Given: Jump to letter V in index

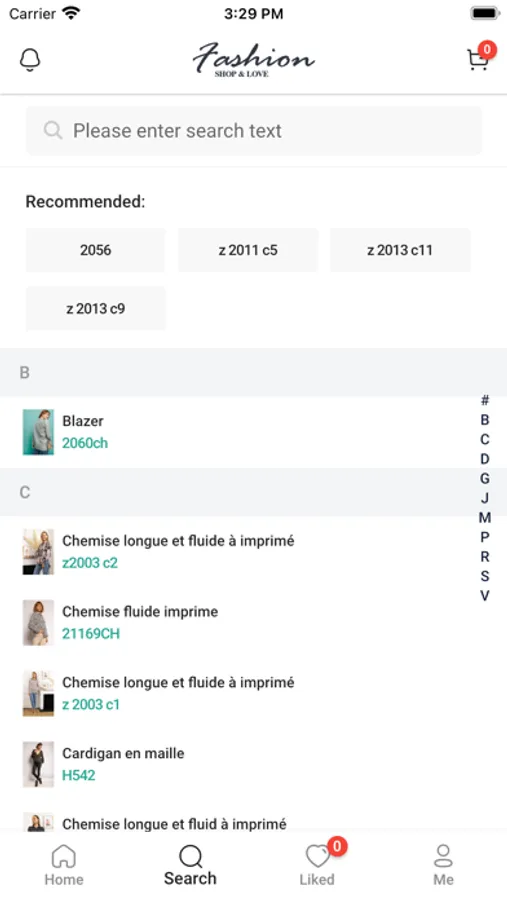Looking at the screenshot, I should tap(485, 596).
